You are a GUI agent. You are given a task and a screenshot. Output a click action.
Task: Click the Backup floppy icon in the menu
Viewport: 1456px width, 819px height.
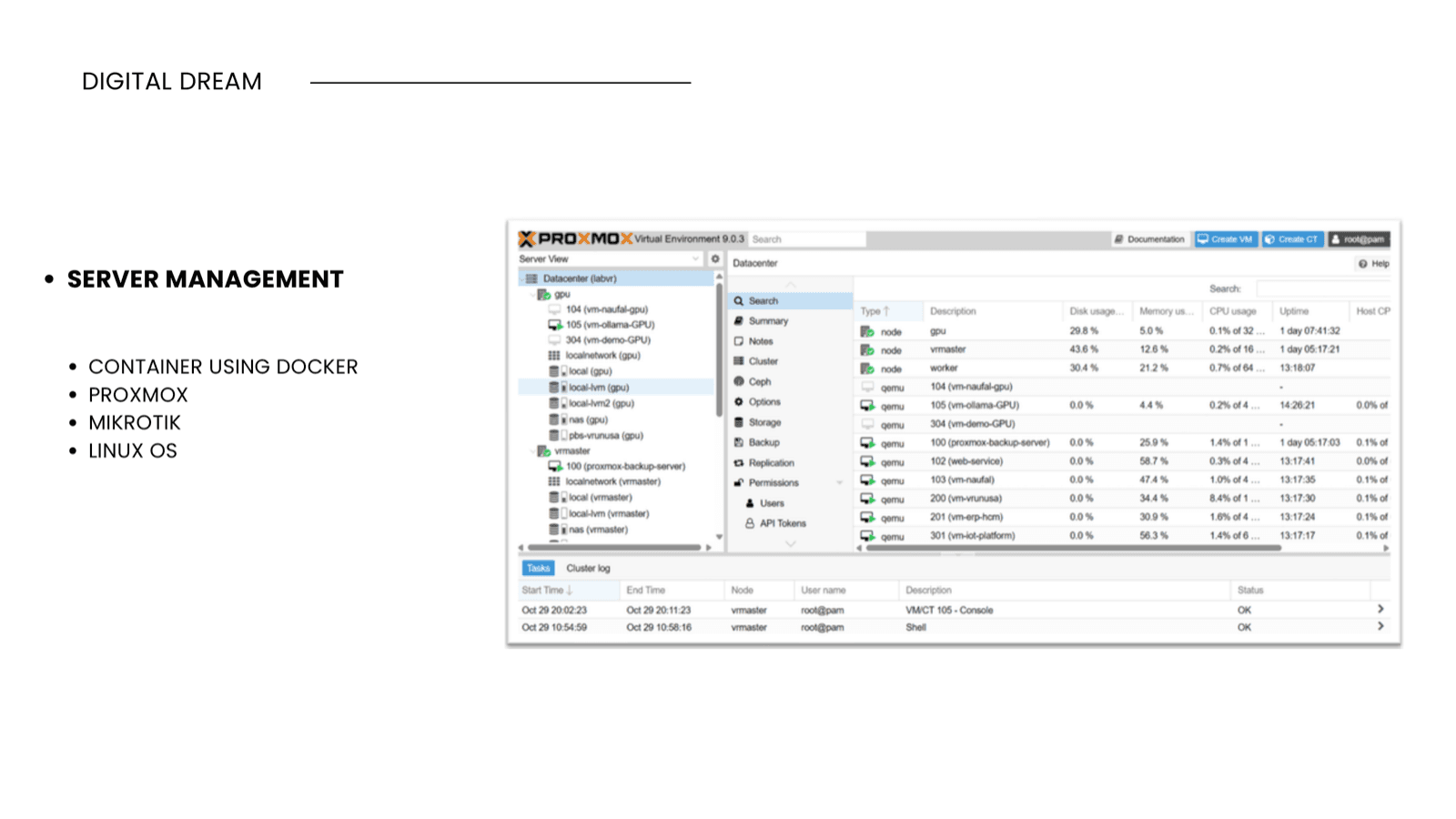[739, 442]
